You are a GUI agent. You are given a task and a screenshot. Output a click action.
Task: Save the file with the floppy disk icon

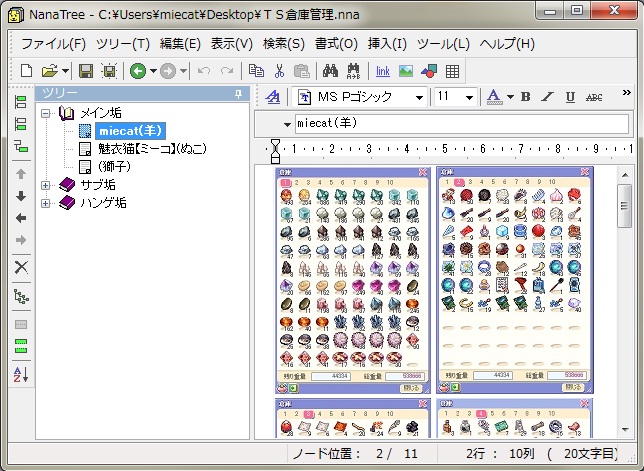(86, 71)
